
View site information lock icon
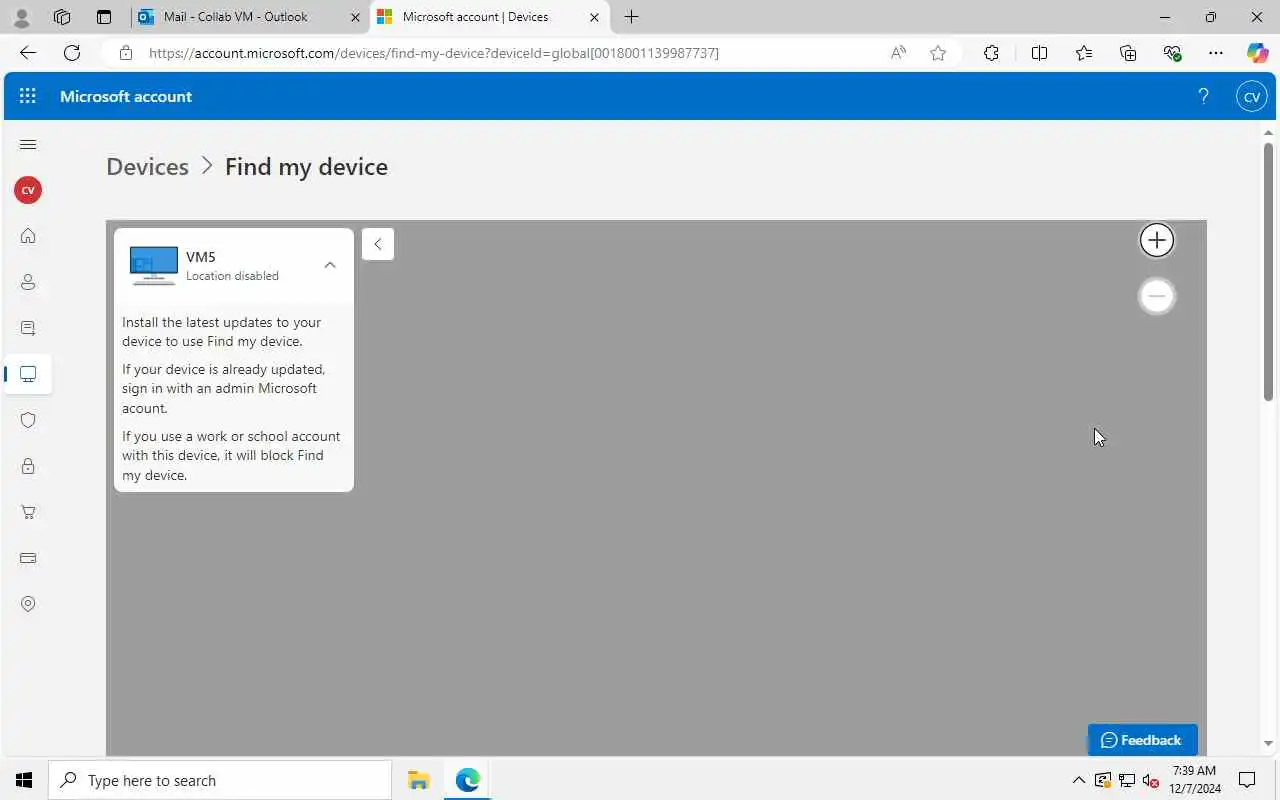point(126,53)
